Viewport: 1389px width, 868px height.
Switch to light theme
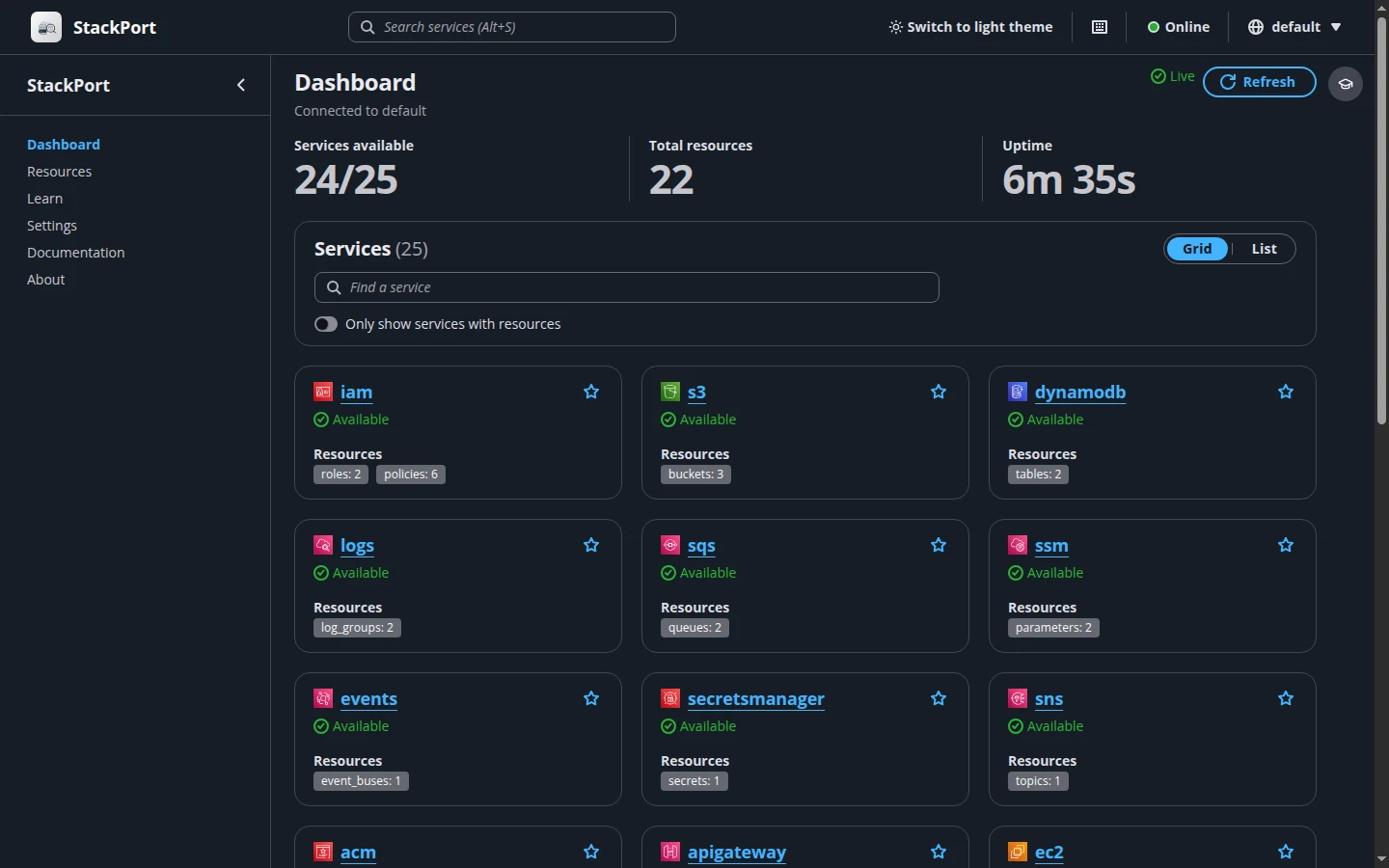coord(971,27)
